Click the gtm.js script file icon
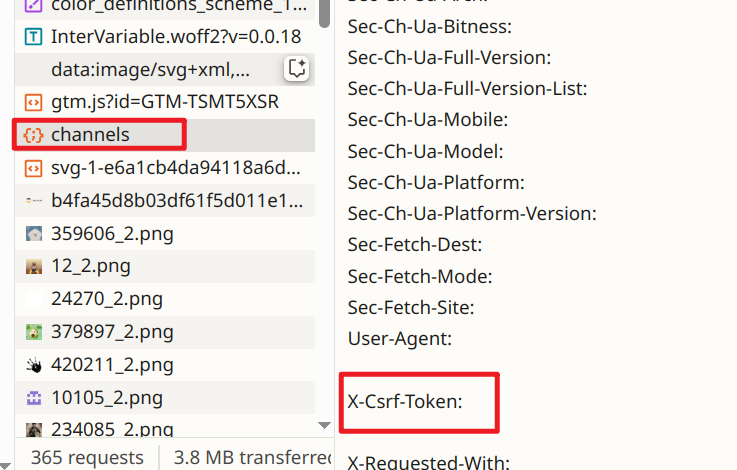 point(33,102)
